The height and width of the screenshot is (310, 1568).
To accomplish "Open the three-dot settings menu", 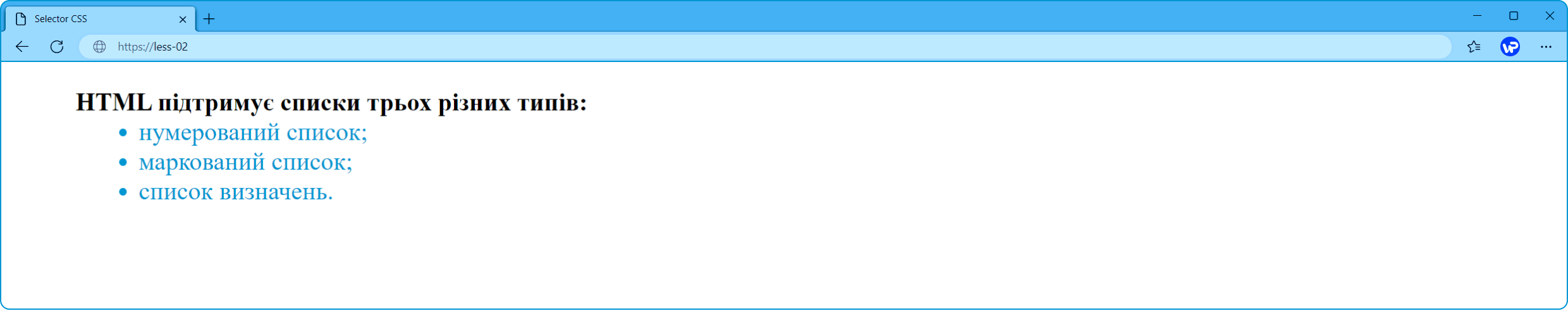I will [1546, 46].
